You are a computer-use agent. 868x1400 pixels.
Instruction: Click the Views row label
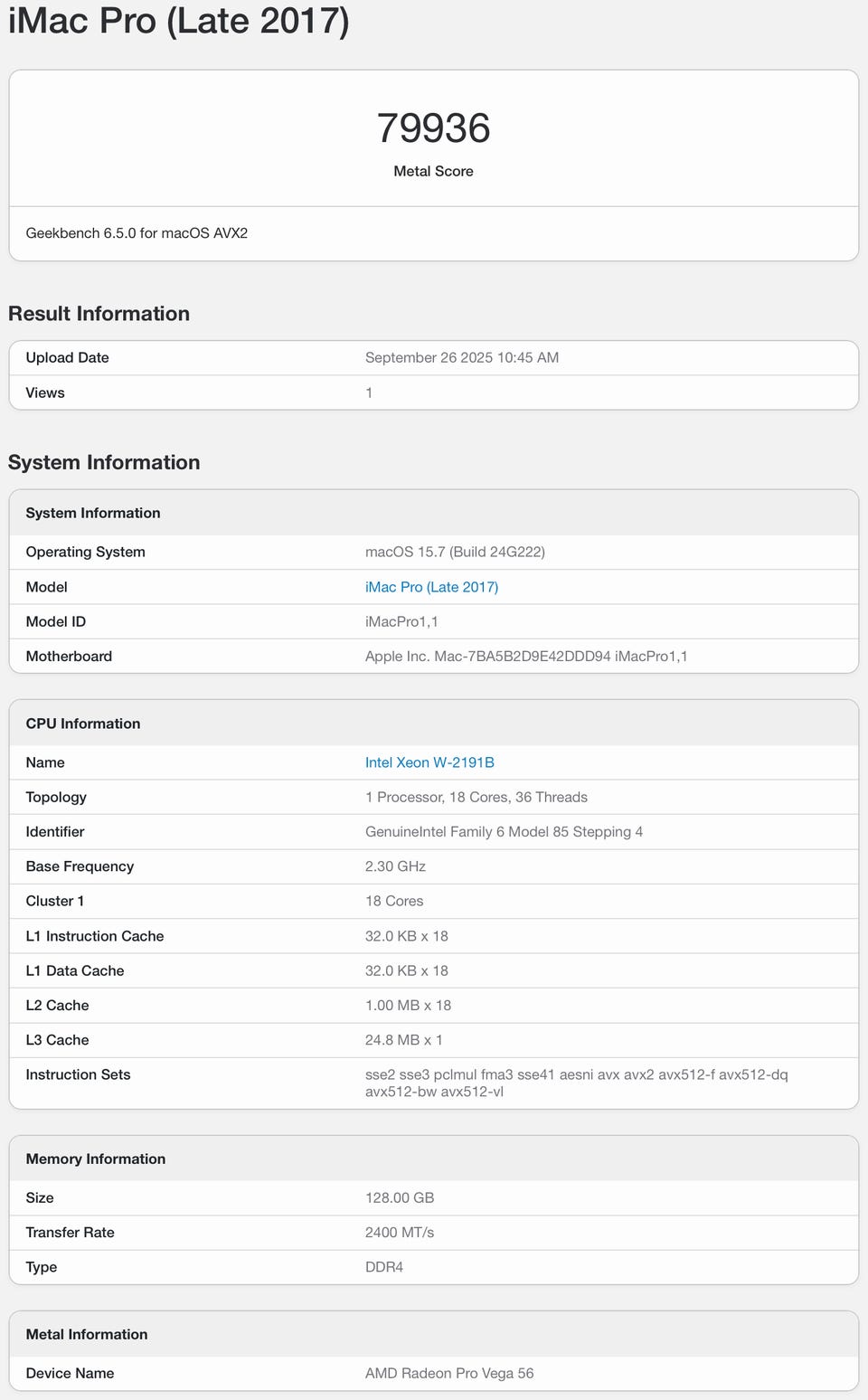tap(45, 393)
